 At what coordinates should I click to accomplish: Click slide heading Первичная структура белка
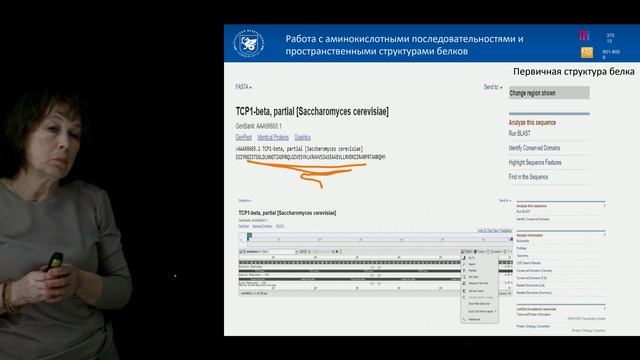[573, 71]
